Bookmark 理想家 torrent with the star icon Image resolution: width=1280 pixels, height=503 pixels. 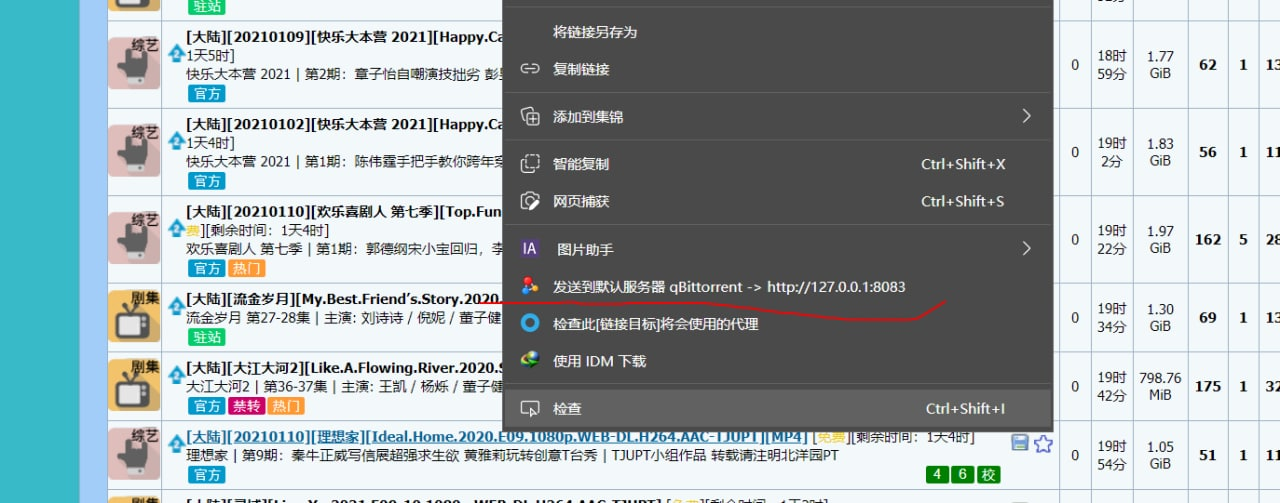tap(1043, 443)
